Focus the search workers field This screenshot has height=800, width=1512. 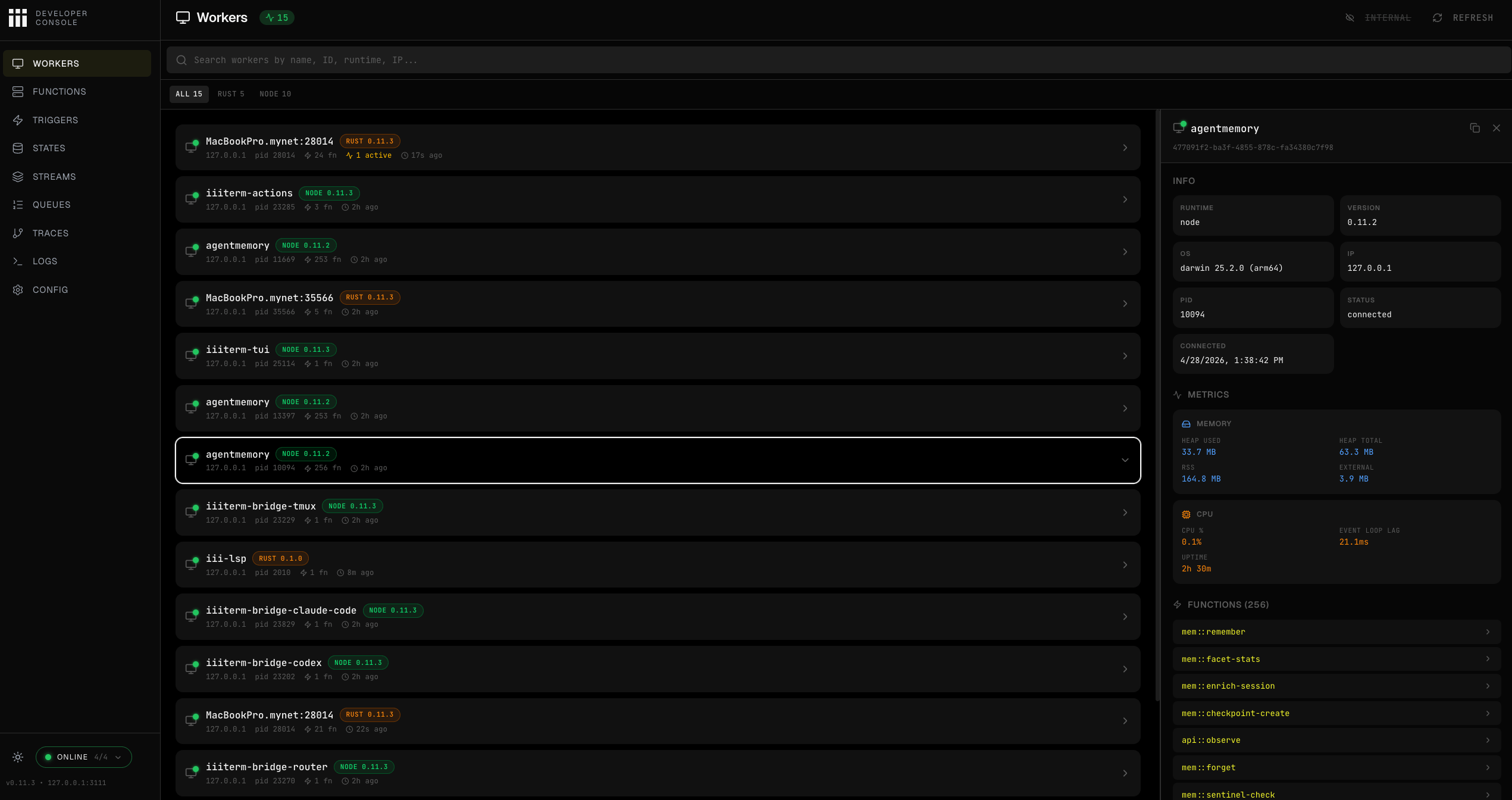(839, 60)
